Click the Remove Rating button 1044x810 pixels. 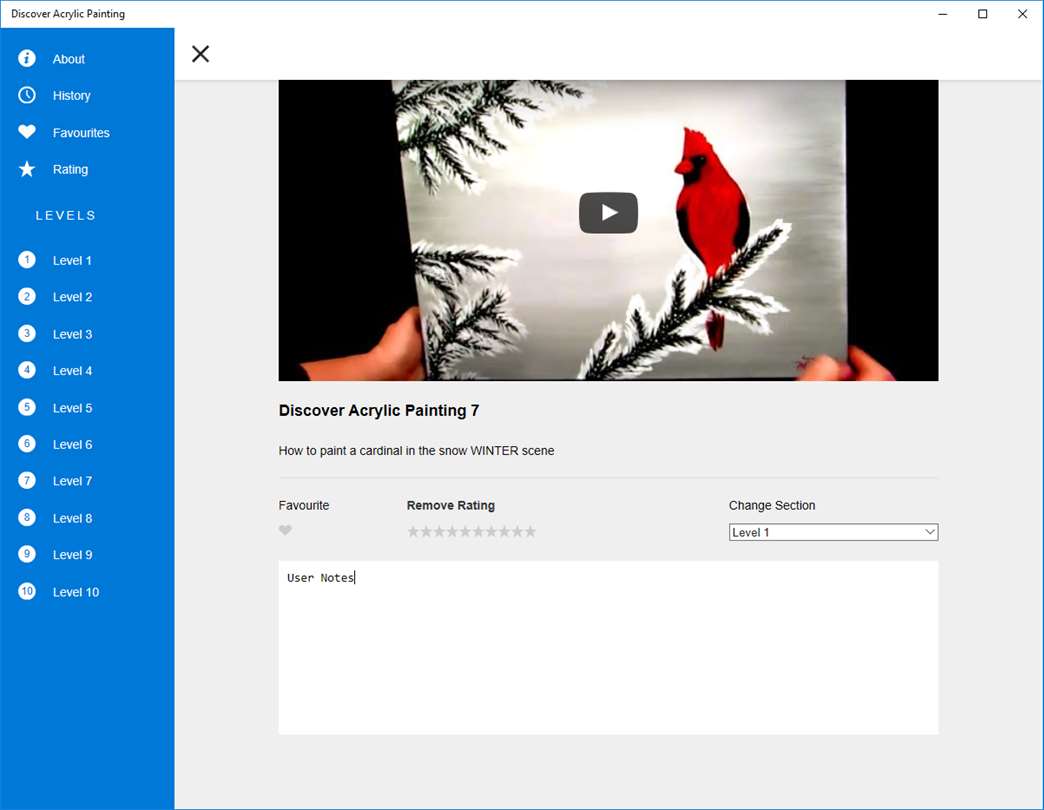[451, 505]
